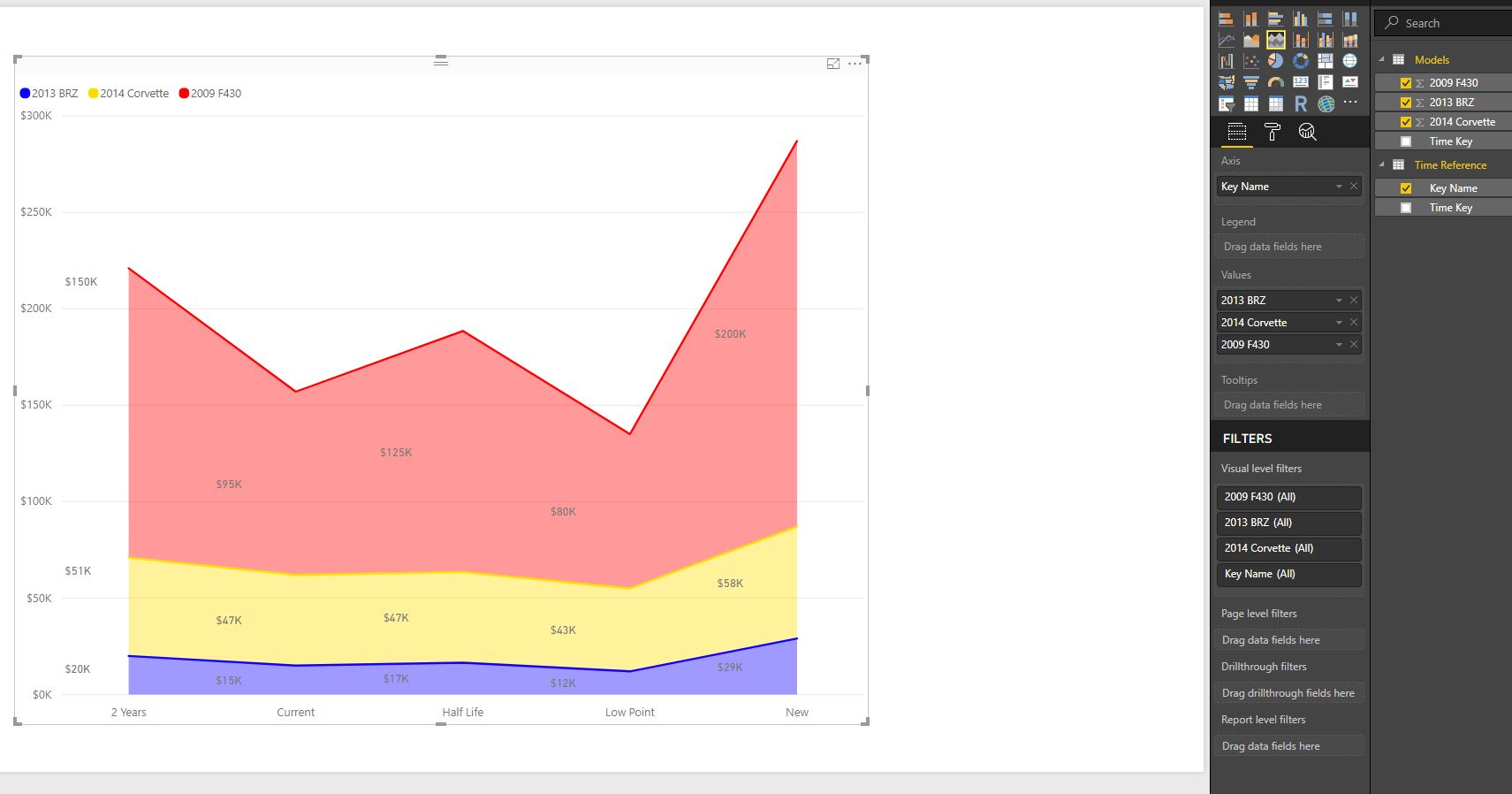Open the 2009 F430 (All) filter card
This screenshot has height=794, width=1512.
pyautogui.click(x=1288, y=497)
